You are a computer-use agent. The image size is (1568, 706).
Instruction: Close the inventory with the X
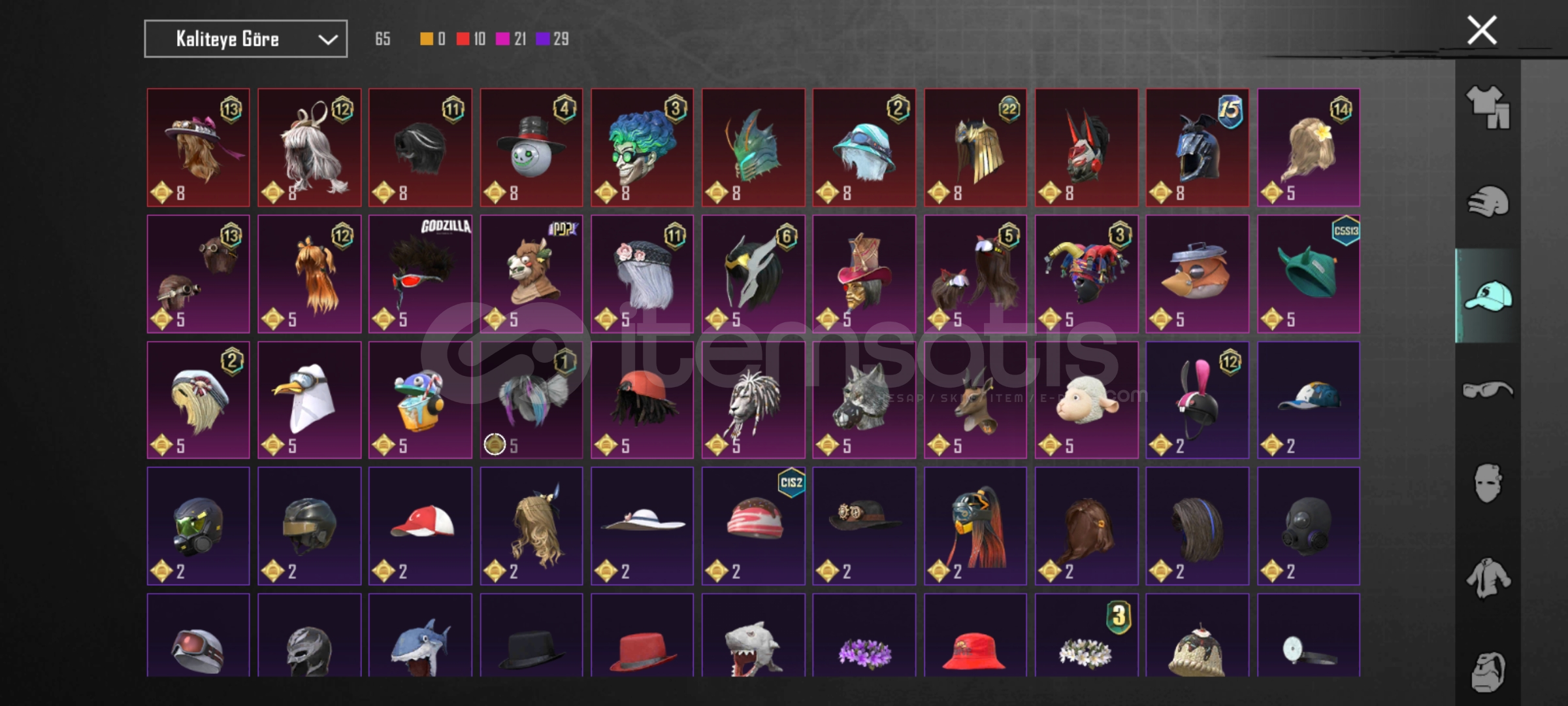pos(1482,30)
